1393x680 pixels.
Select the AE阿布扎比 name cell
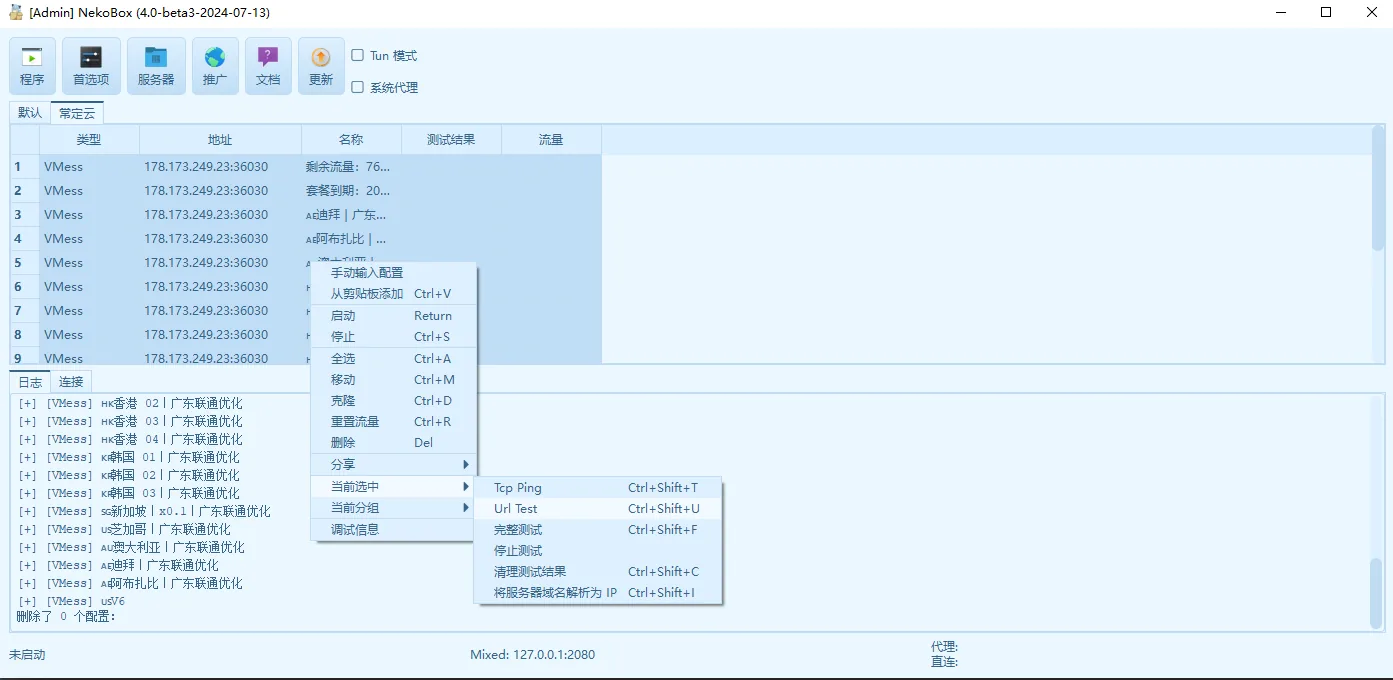pyautogui.click(x=351, y=239)
